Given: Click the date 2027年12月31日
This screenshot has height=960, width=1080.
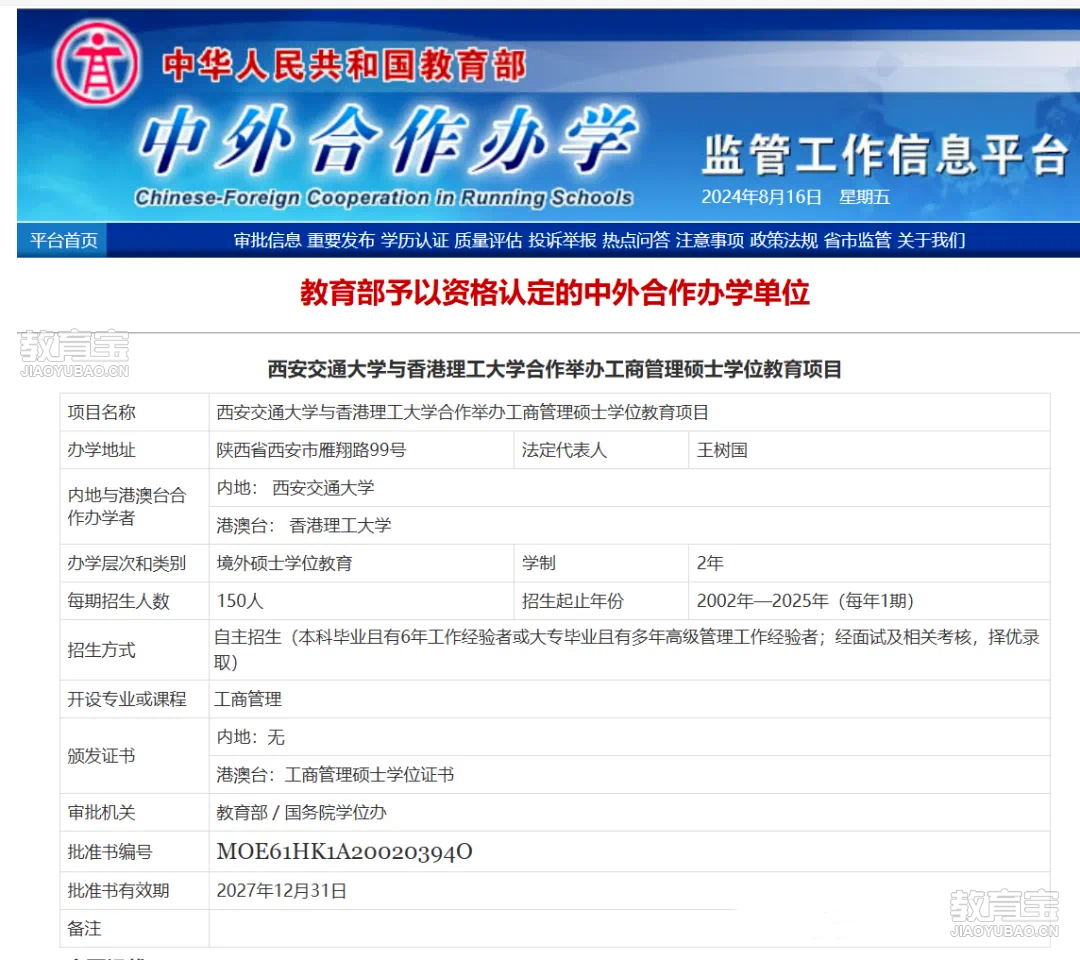Looking at the screenshot, I should (x=282, y=891).
